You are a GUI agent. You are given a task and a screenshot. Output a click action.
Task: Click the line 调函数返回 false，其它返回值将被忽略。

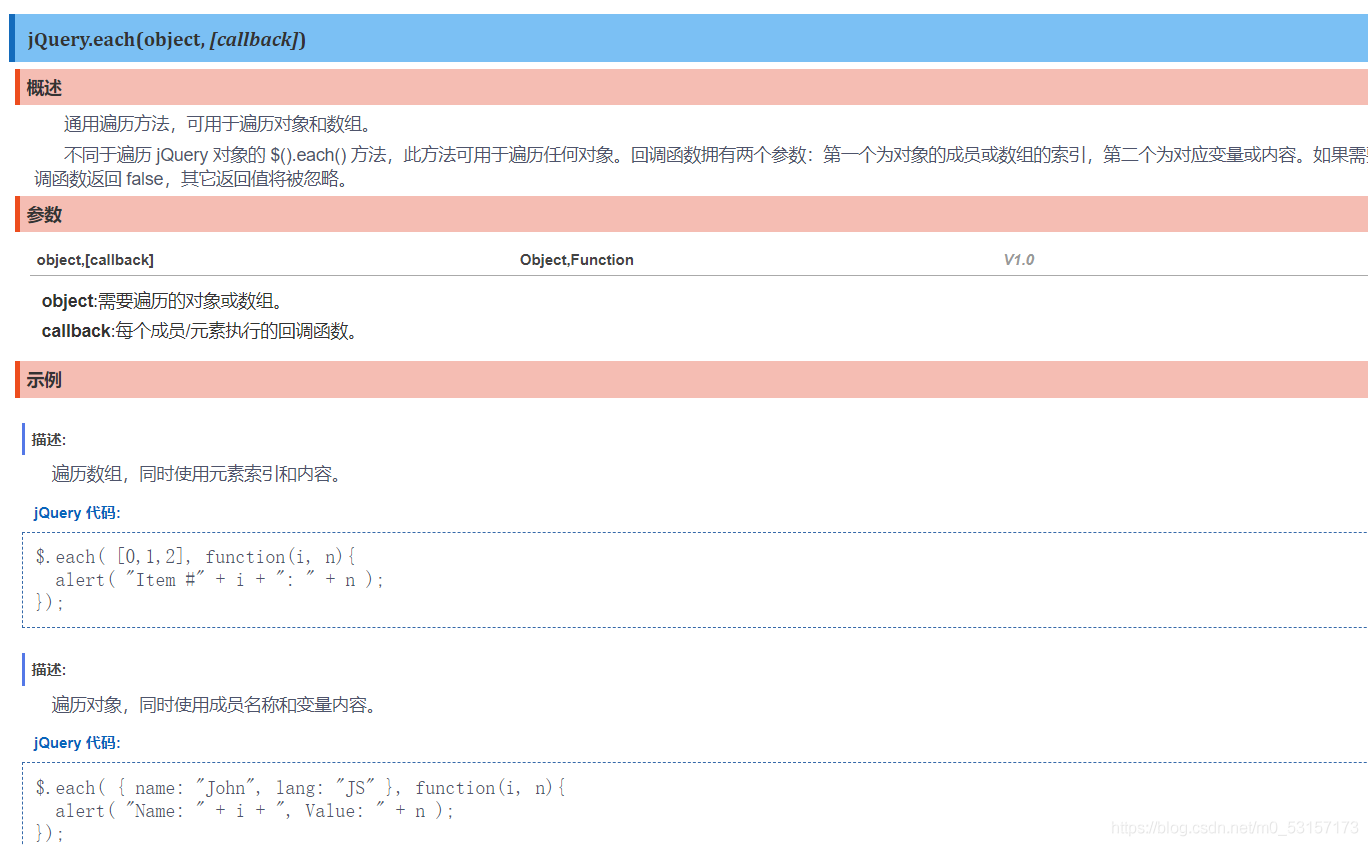192,180
